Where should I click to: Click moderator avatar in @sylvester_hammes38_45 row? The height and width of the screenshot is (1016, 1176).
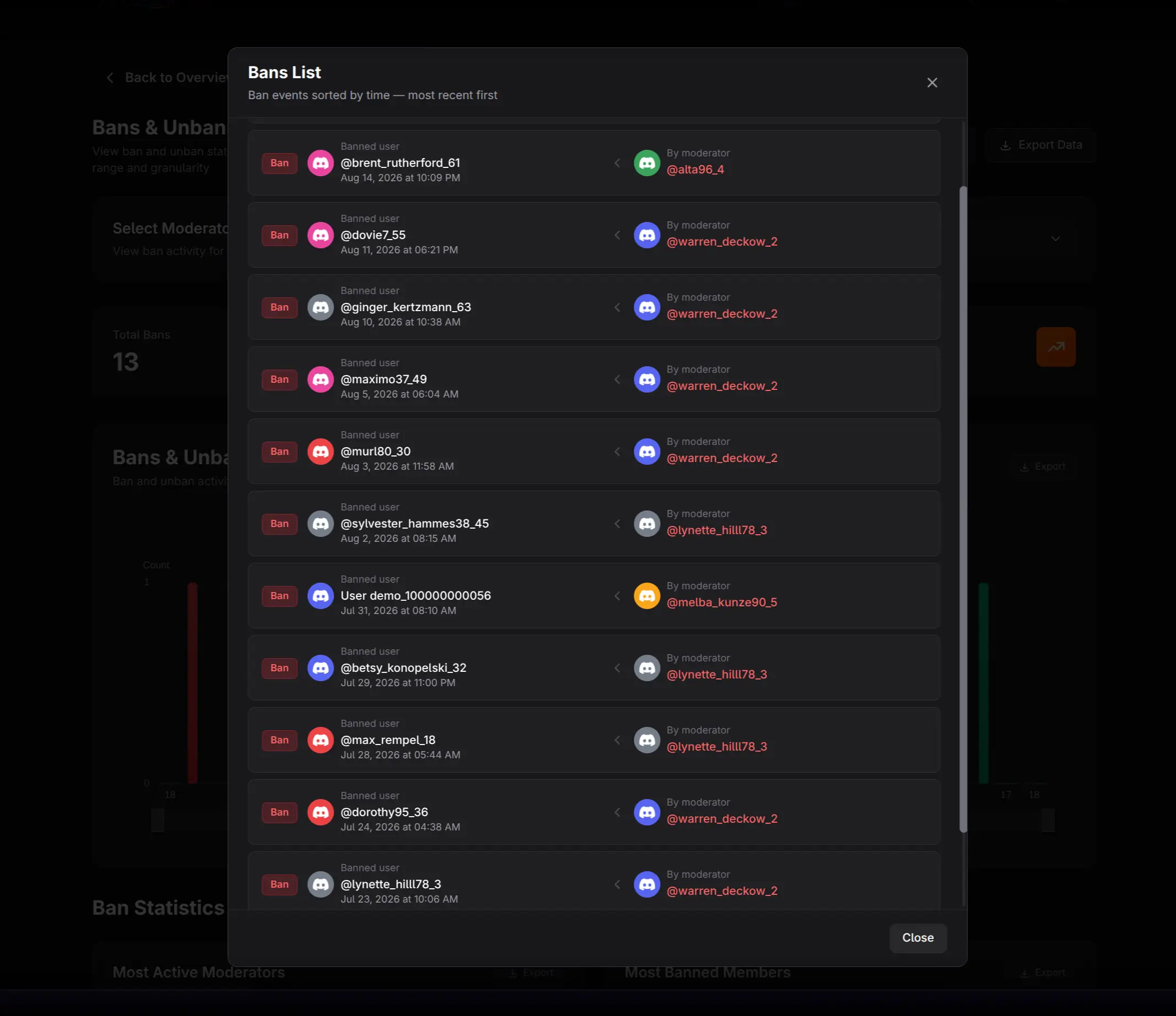point(647,523)
